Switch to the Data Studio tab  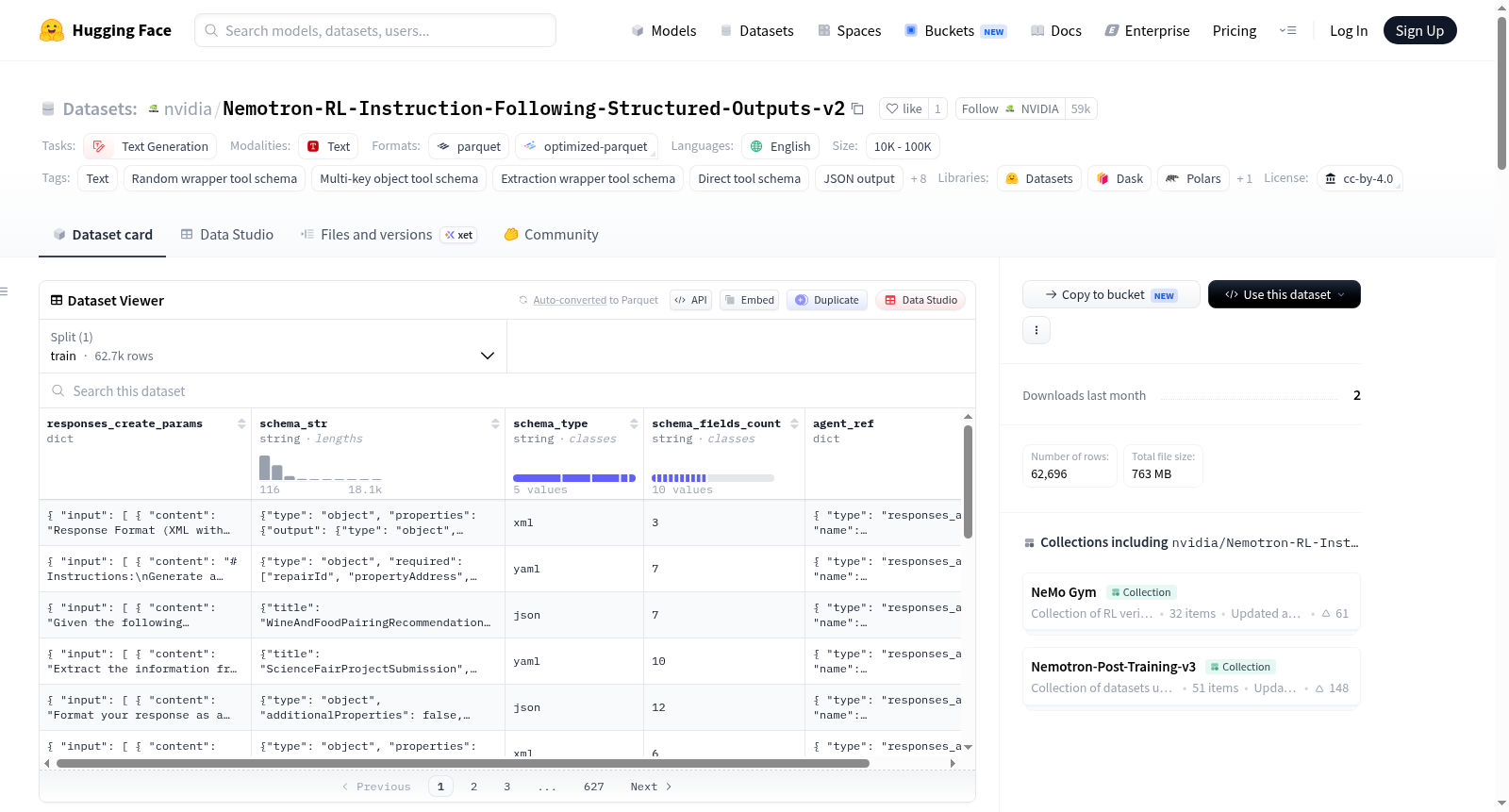click(226, 234)
